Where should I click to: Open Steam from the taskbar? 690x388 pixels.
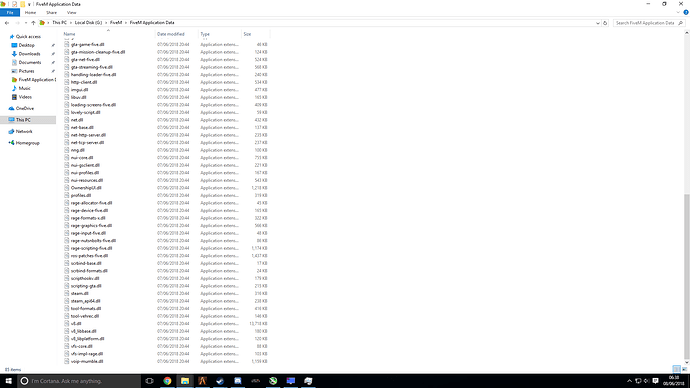(220, 381)
